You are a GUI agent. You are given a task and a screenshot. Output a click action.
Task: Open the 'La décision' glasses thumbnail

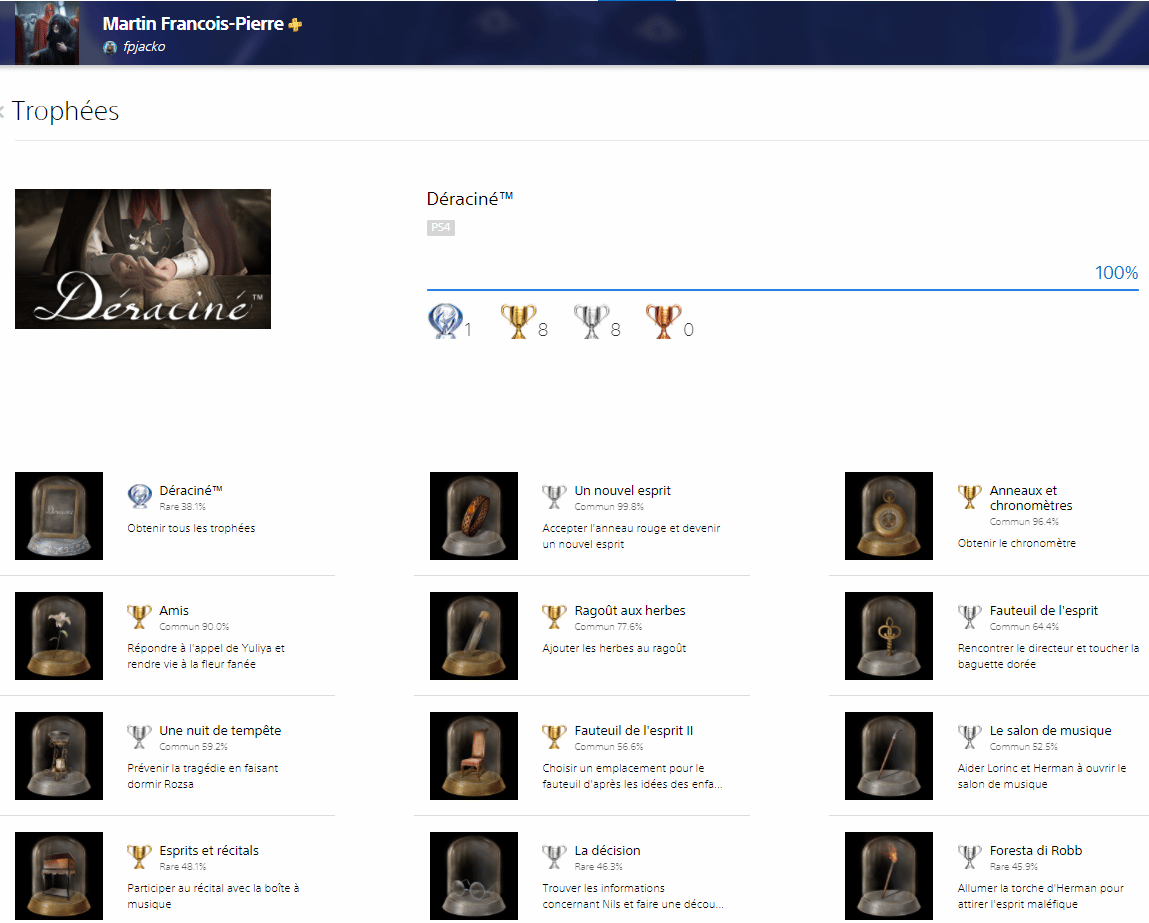[473, 876]
